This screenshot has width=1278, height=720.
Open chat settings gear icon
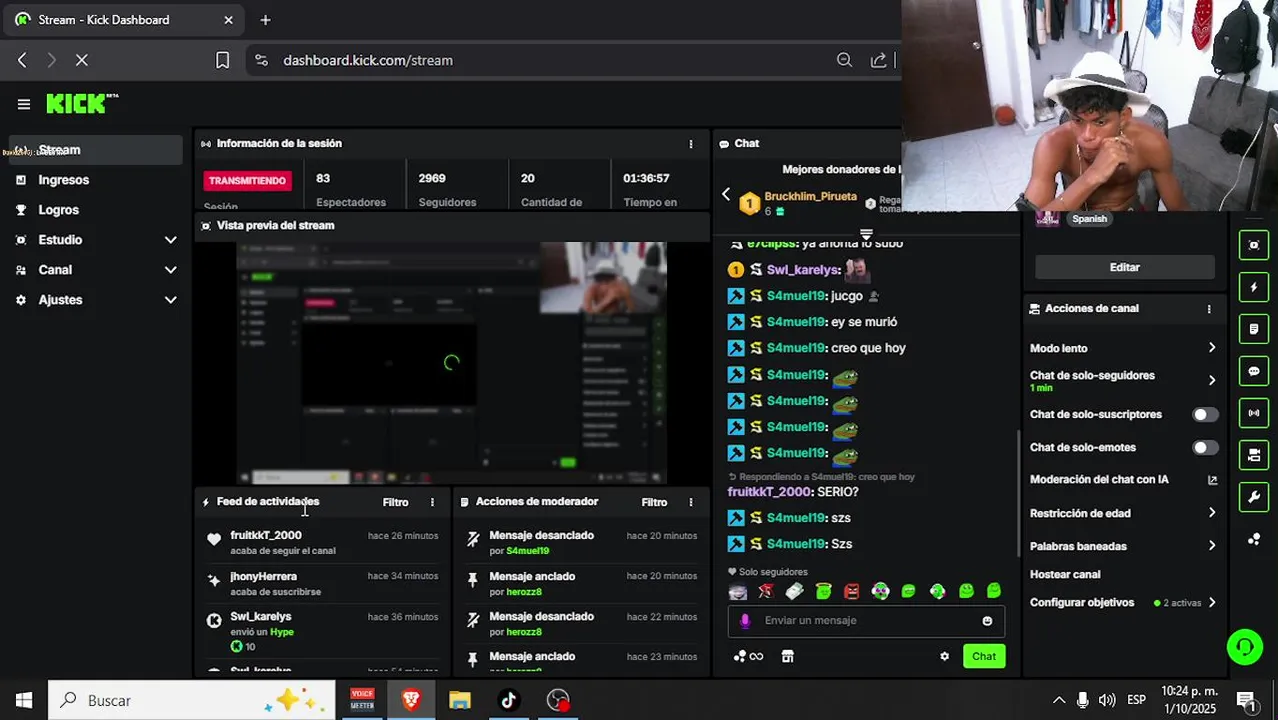(944, 656)
